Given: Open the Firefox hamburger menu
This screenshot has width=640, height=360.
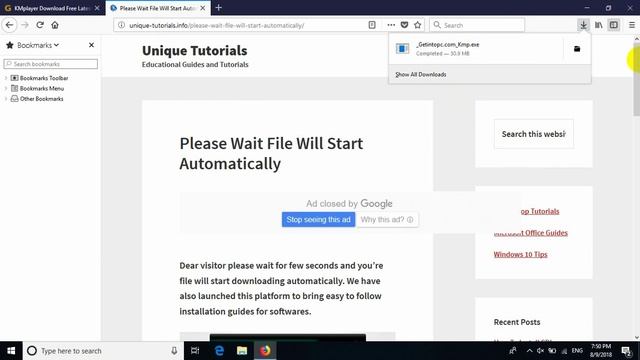Looking at the screenshot, I should 632,25.
